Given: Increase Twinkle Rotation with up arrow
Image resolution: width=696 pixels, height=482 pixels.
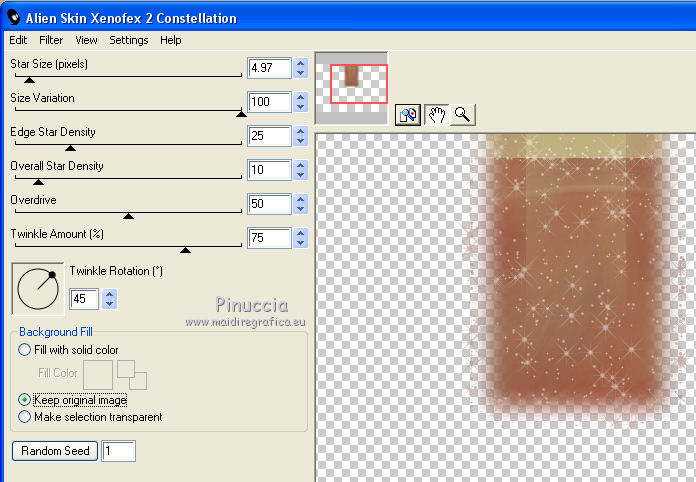Looking at the screenshot, I should (x=109, y=294).
